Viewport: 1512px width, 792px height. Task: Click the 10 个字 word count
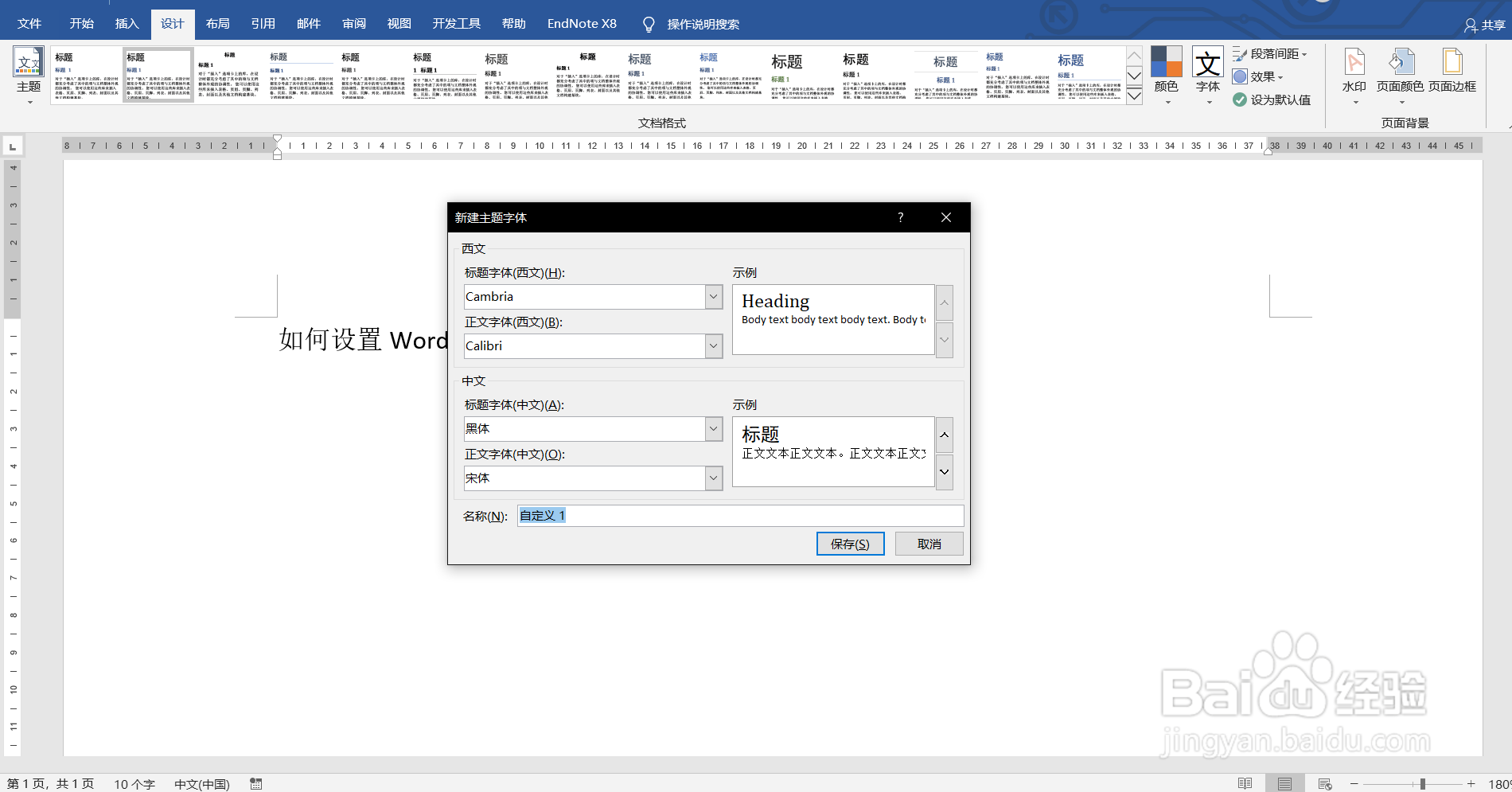[134, 784]
